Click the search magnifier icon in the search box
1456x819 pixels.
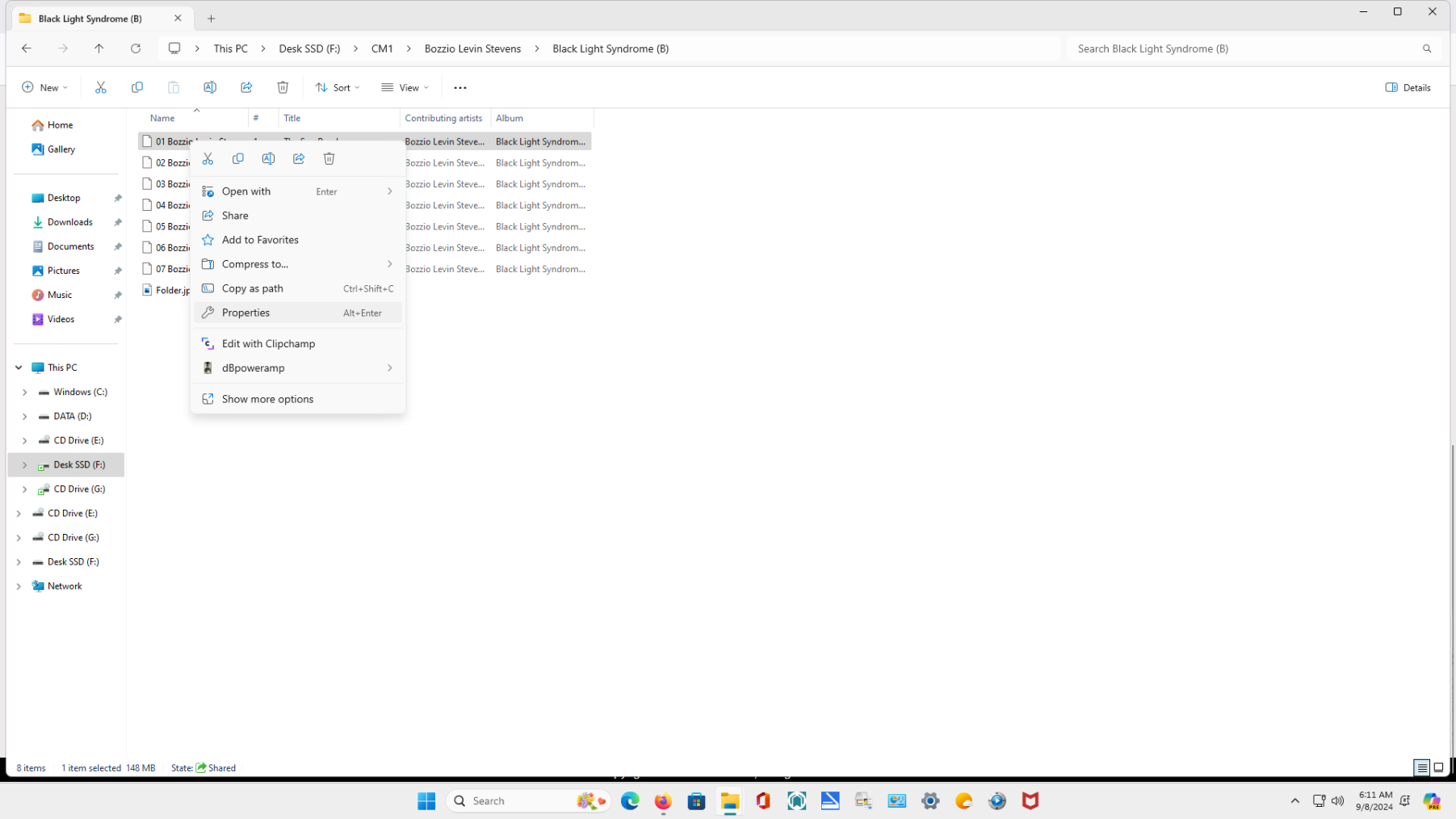pos(1427,48)
